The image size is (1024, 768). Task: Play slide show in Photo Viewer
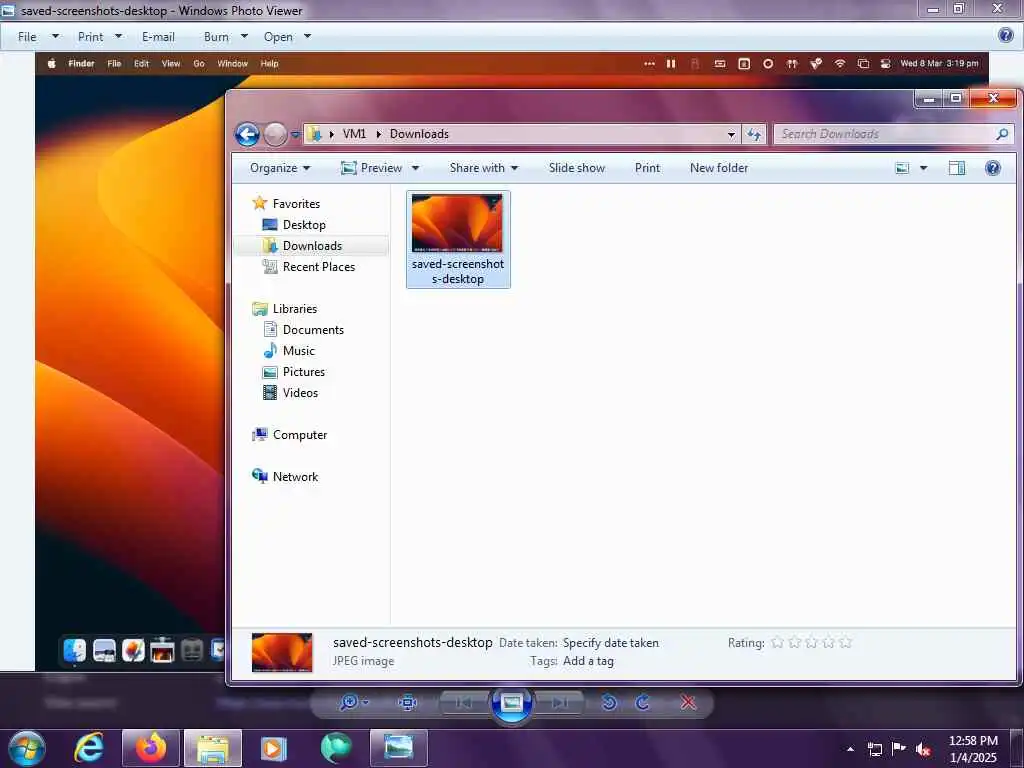511,703
